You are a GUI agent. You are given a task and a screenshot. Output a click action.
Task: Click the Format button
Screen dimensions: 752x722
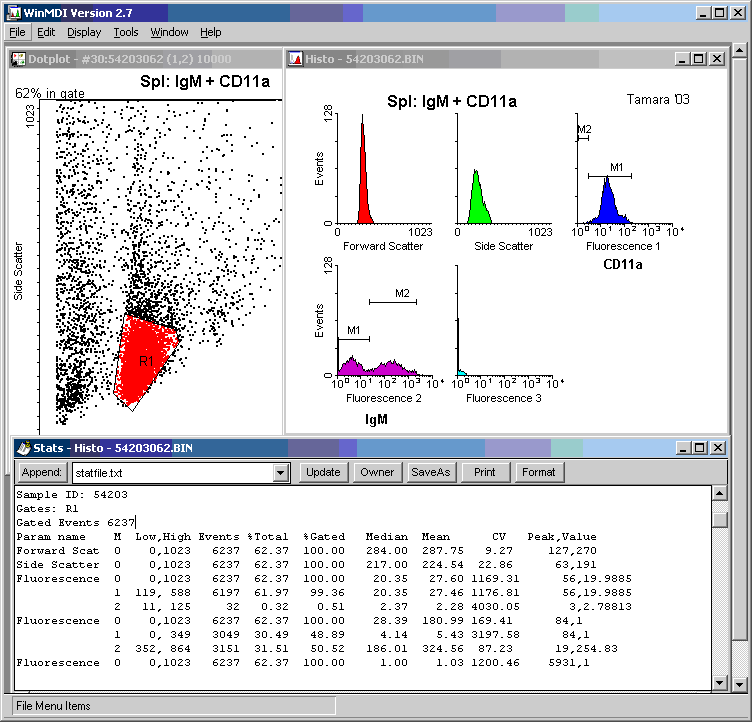(538, 472)
